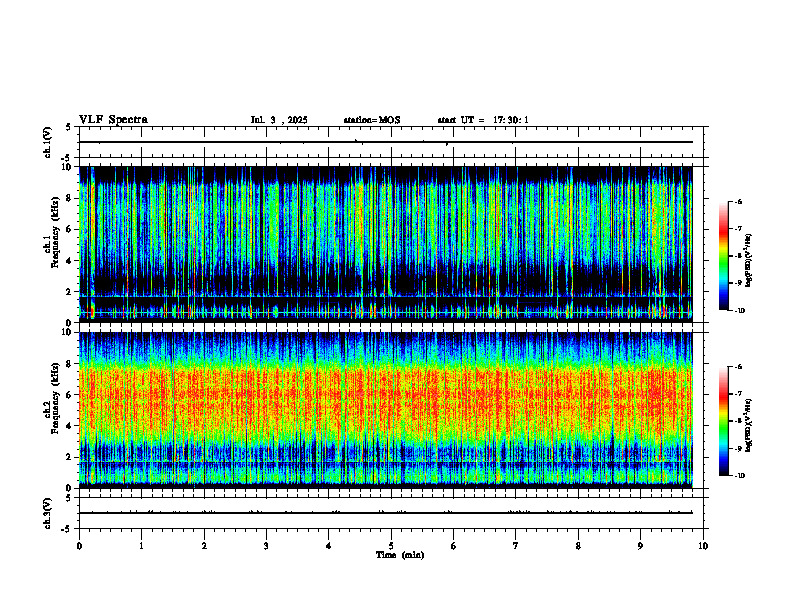Click inside the ch.2 frequency spectrogram panel

(x=386, y=410)
